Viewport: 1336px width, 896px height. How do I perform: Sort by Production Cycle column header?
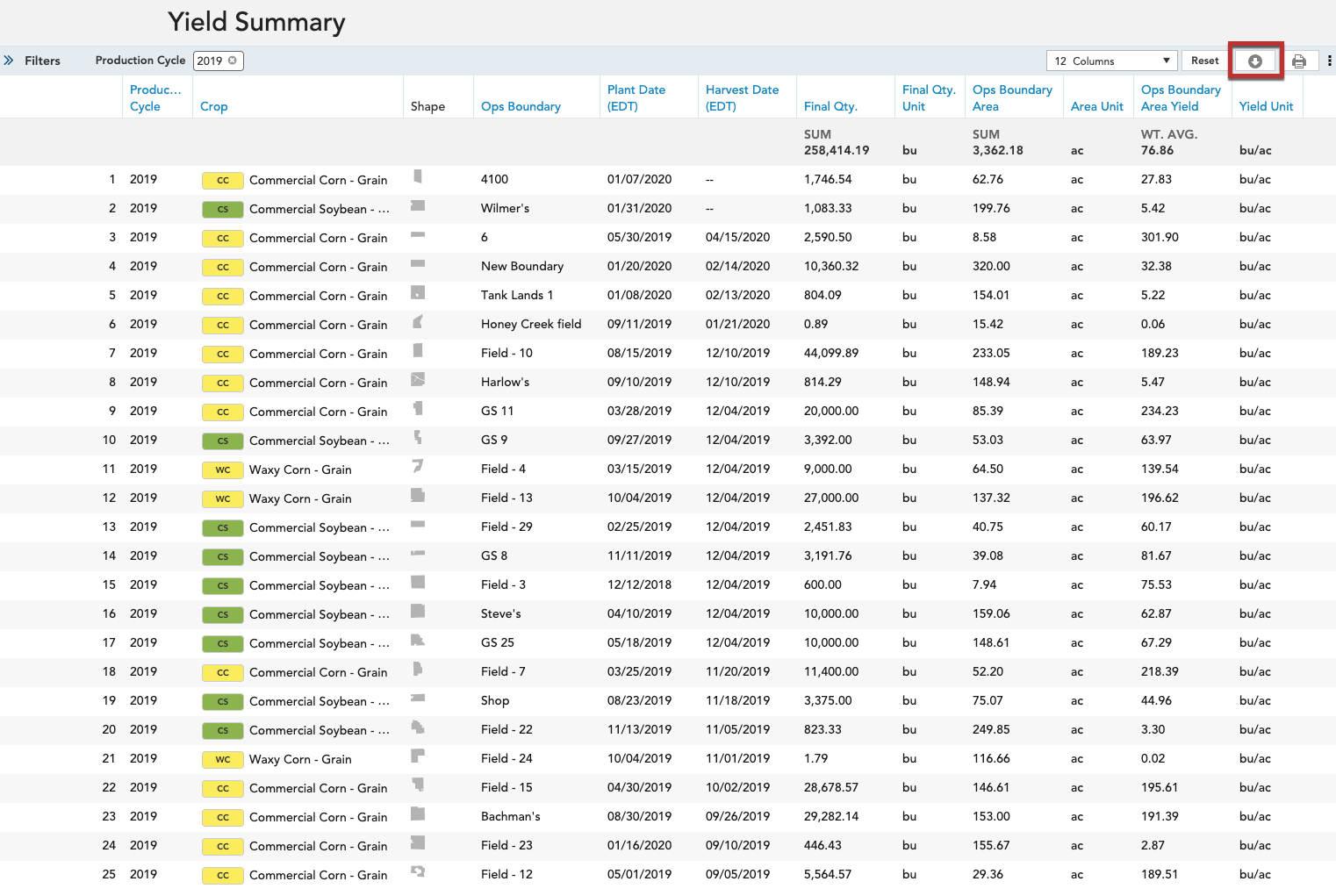[155, 97]
